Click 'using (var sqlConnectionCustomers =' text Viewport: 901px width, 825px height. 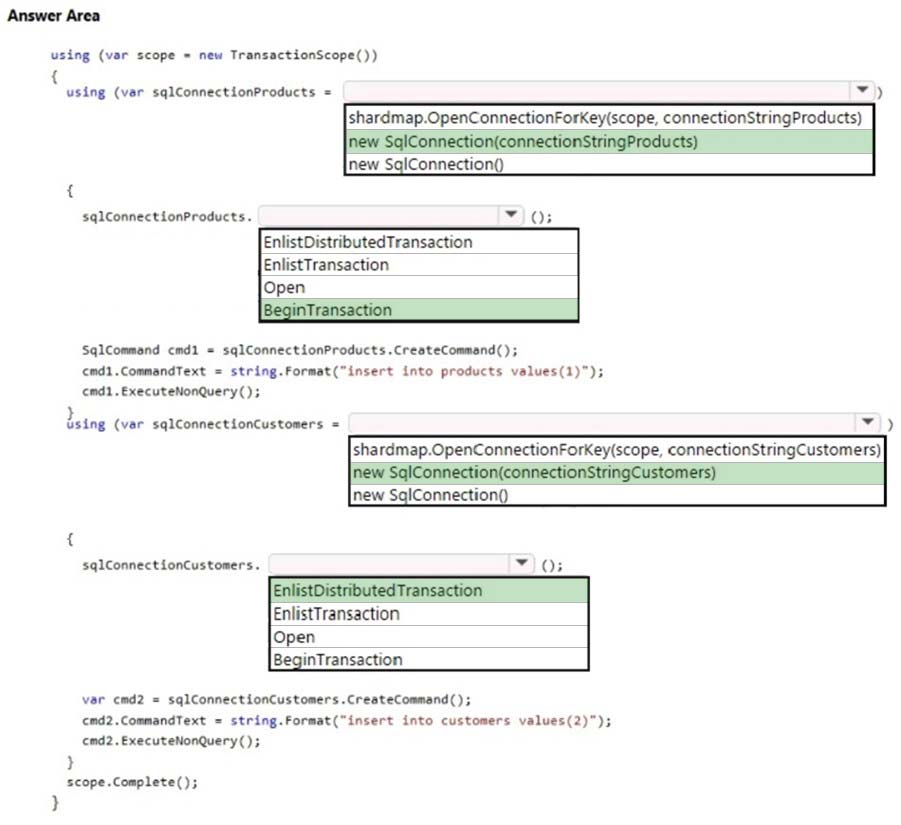[203, 424]
